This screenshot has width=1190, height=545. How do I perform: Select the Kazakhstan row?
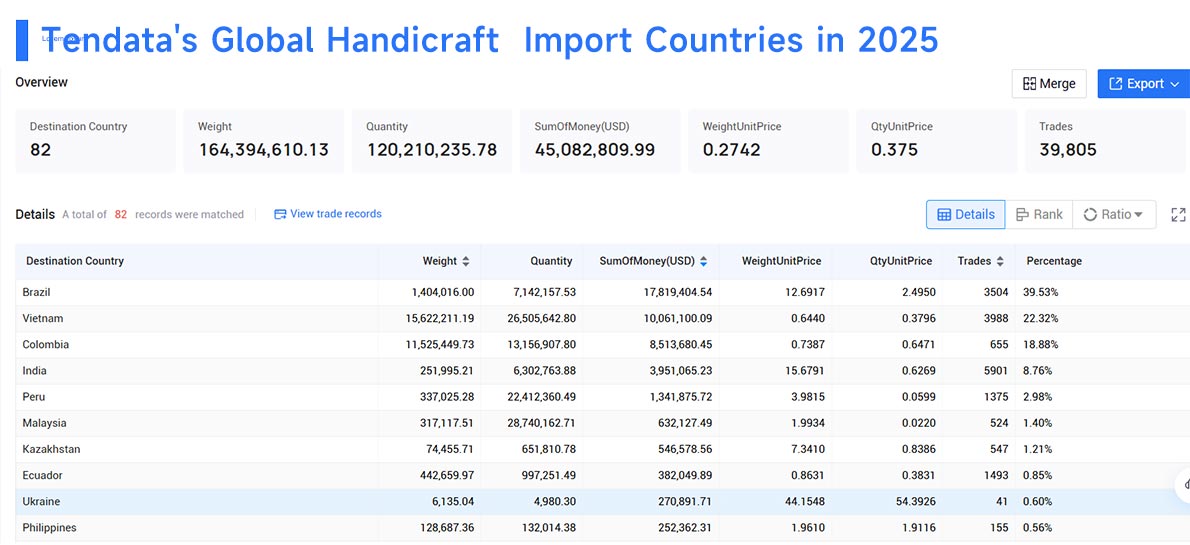click(603, 449)
